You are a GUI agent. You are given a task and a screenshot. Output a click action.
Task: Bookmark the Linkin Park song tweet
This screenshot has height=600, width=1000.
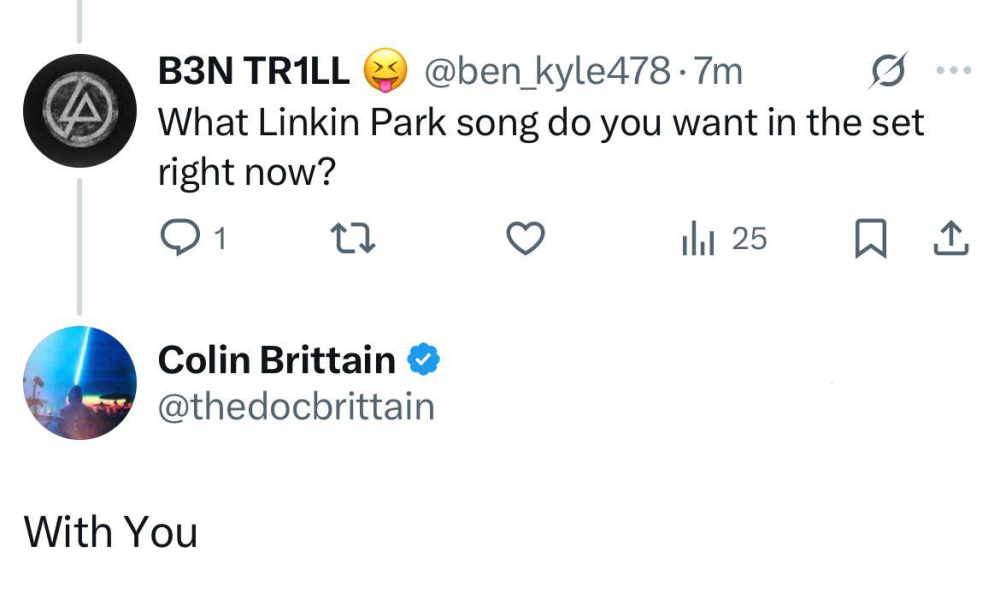[x=870, y=240]
